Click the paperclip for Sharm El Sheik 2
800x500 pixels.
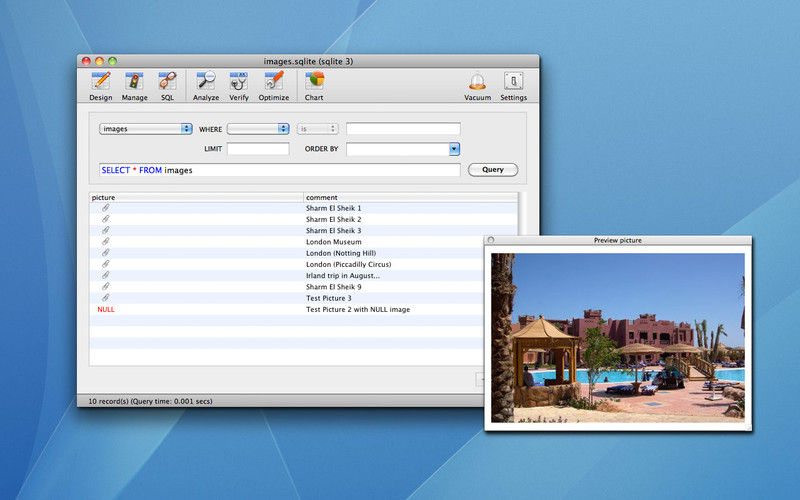pyautogui.click(x=106, y=219)
